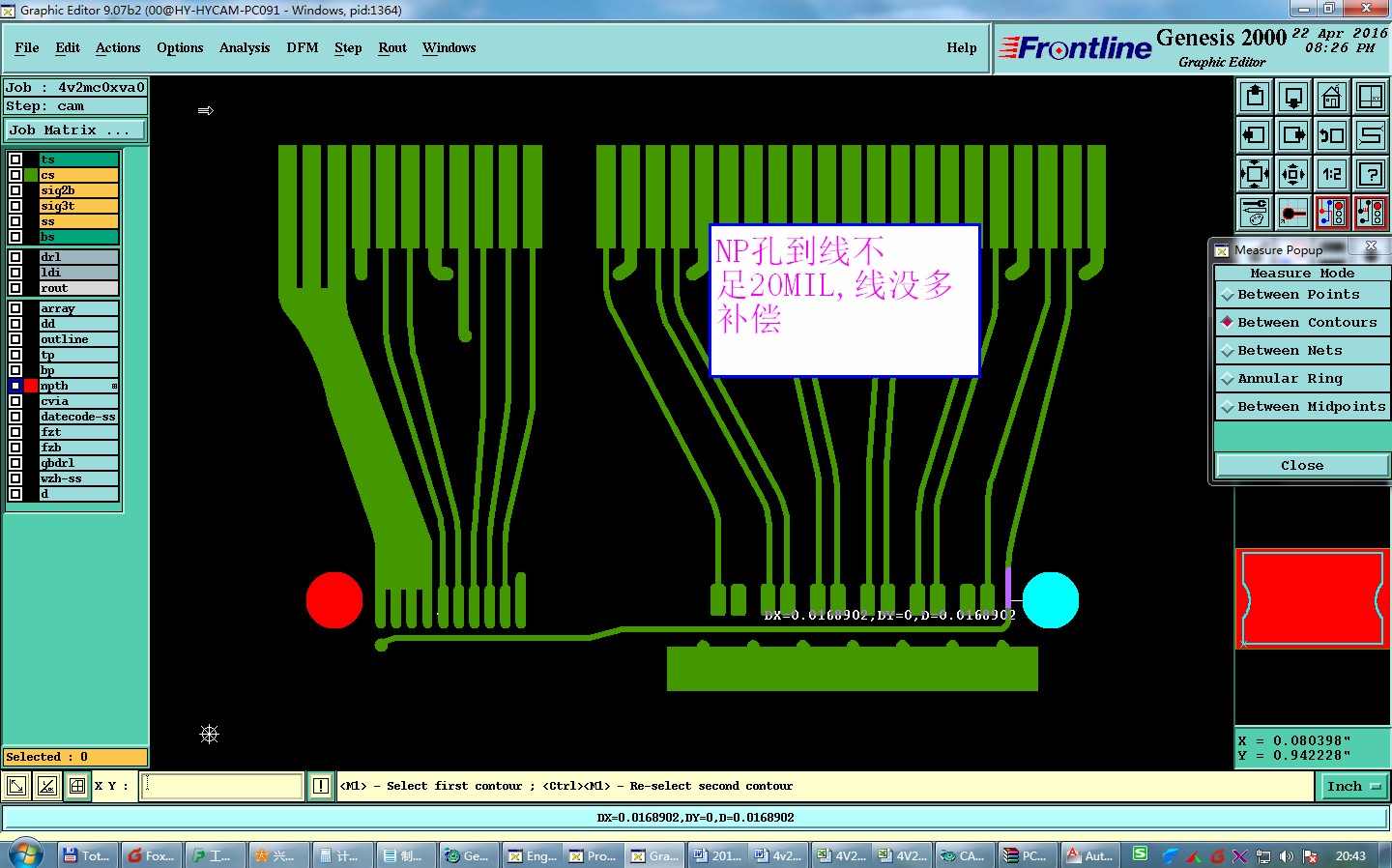
Task: Click the 1:2 scale icon
Action: point(1332,174)
